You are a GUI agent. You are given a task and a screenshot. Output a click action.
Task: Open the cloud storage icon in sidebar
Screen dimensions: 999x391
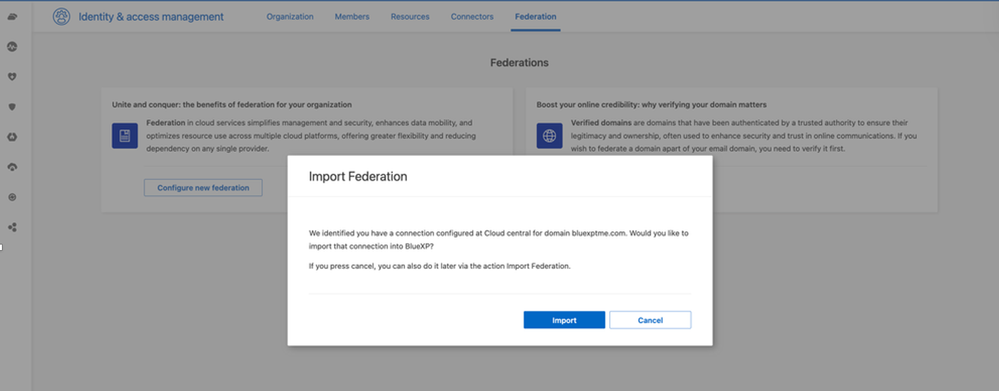pos(12,17)
